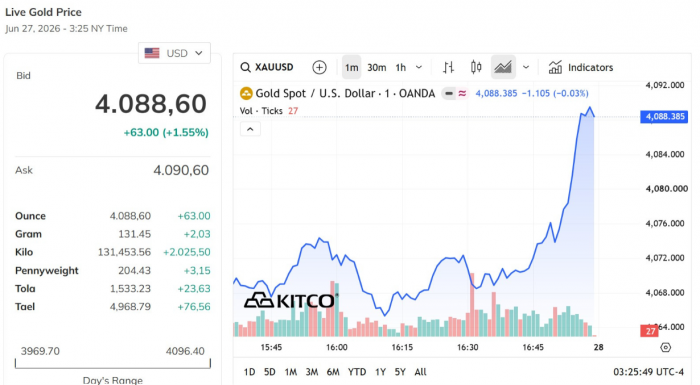The height and width of the screenshot is (385, 700).
Task: Select the 30m interval
Action: coord(376,67)
